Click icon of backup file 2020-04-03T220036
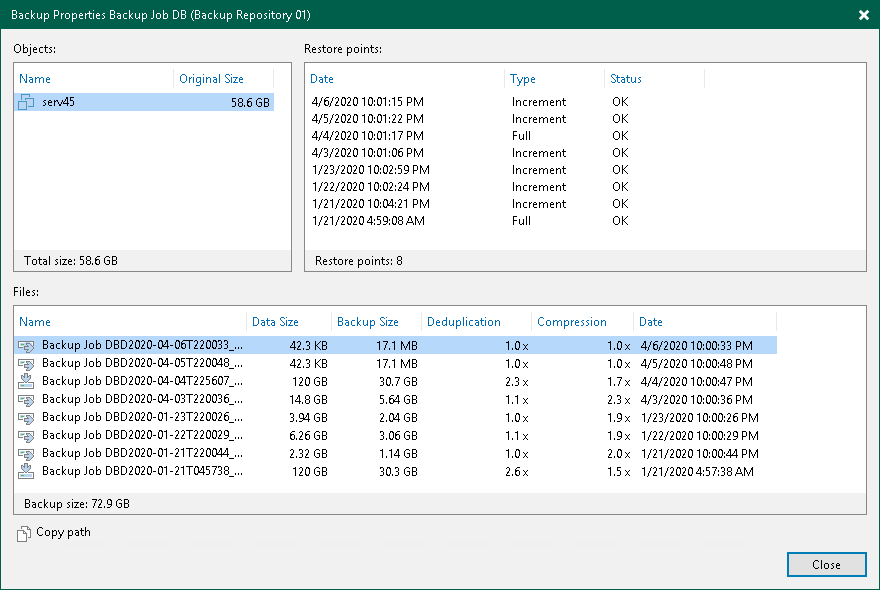Viewport: 880px width, 590px height. pyautogui.click(x=27, y=399)
